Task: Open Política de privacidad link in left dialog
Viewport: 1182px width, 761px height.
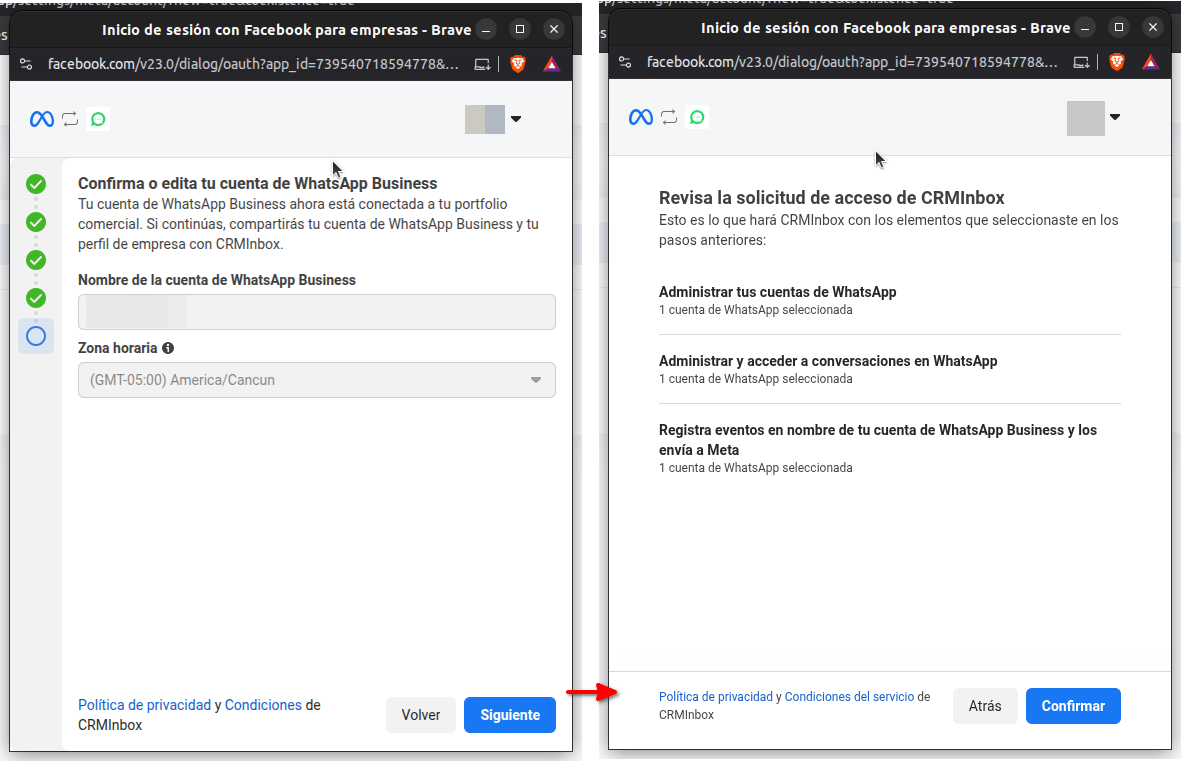Action: [x=145, y=705]
